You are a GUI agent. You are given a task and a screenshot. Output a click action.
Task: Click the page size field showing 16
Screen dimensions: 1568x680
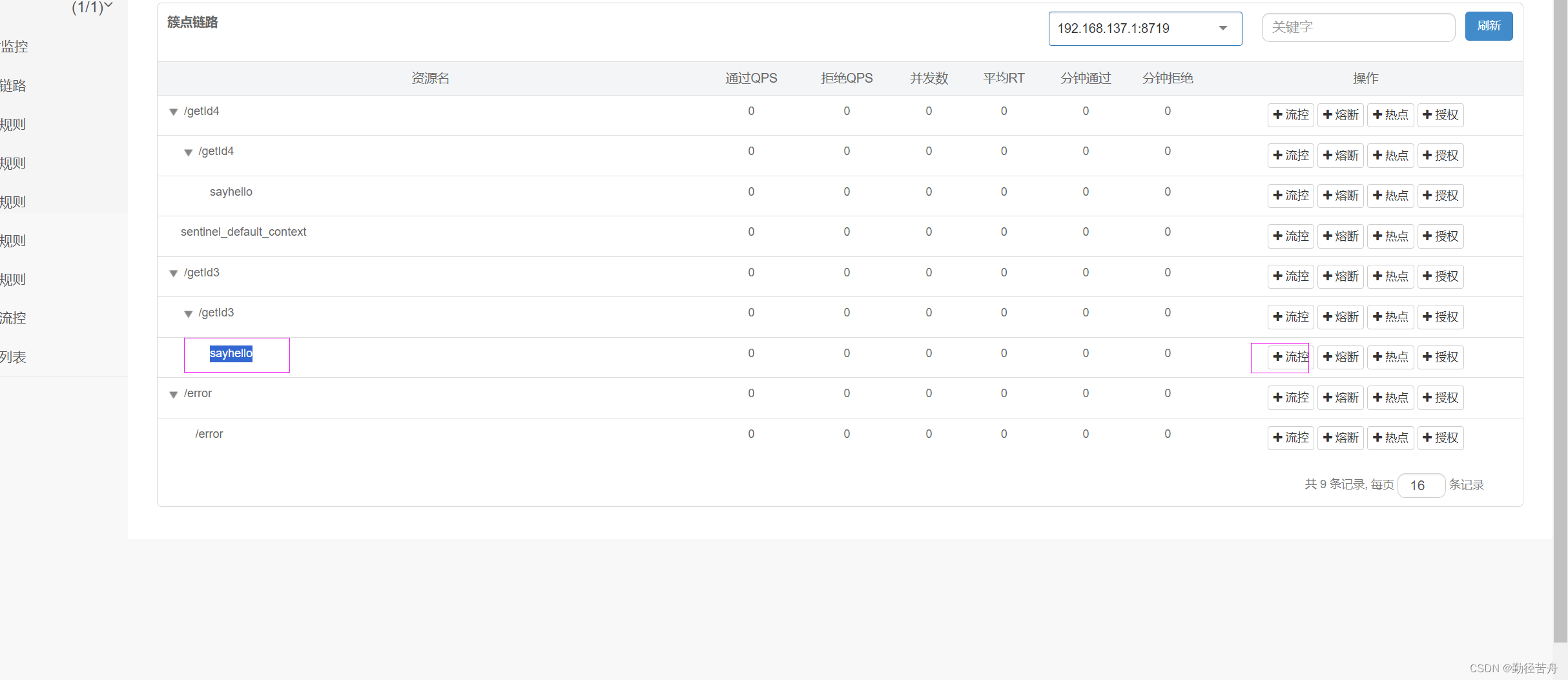point(1421,486)
